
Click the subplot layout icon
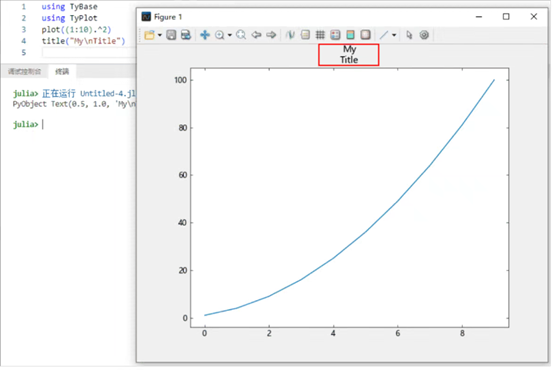pos(335,35)
